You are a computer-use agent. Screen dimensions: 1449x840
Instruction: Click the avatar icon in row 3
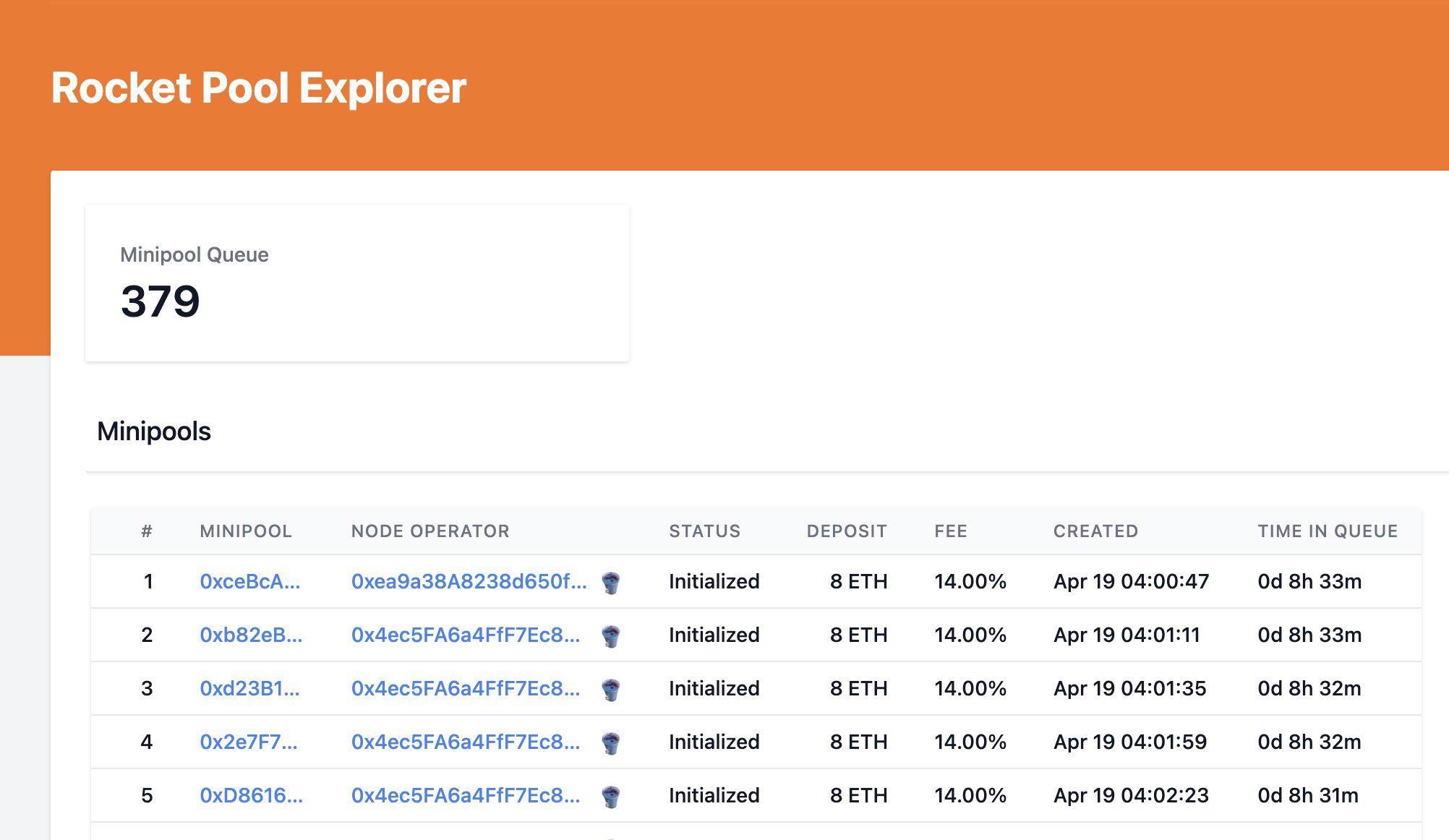[611, 689]
